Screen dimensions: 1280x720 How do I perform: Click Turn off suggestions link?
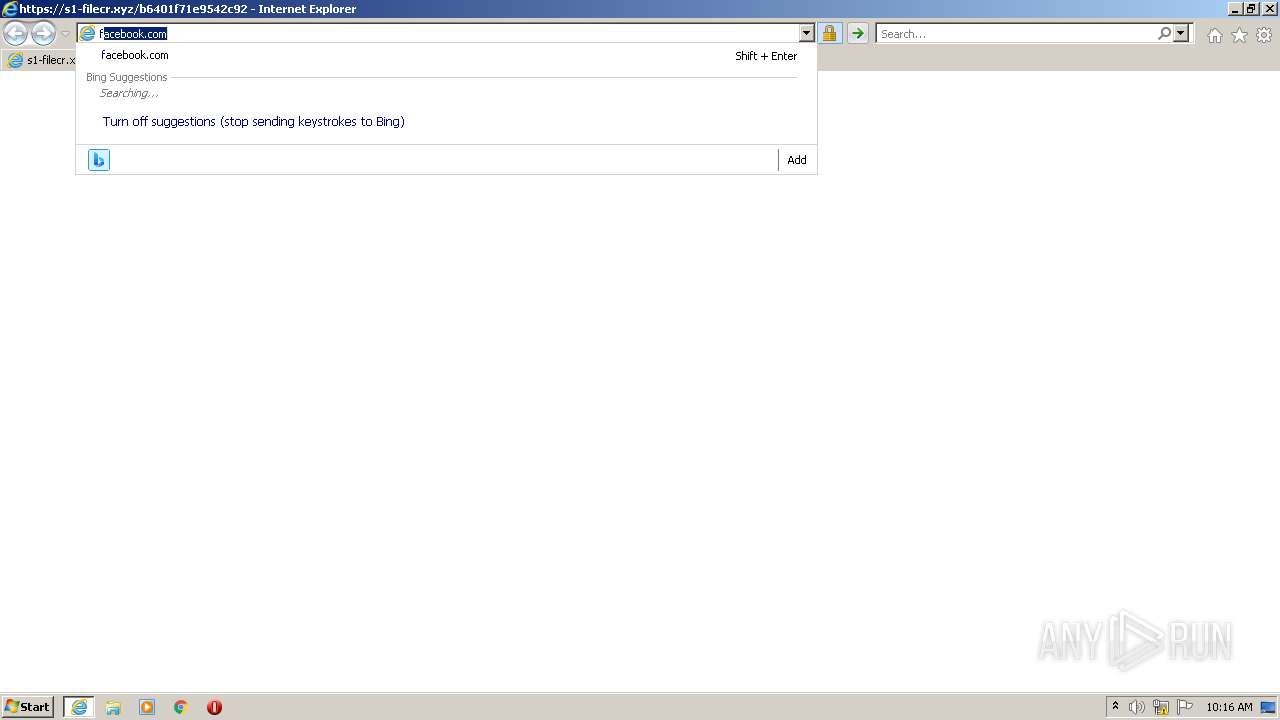254,122
